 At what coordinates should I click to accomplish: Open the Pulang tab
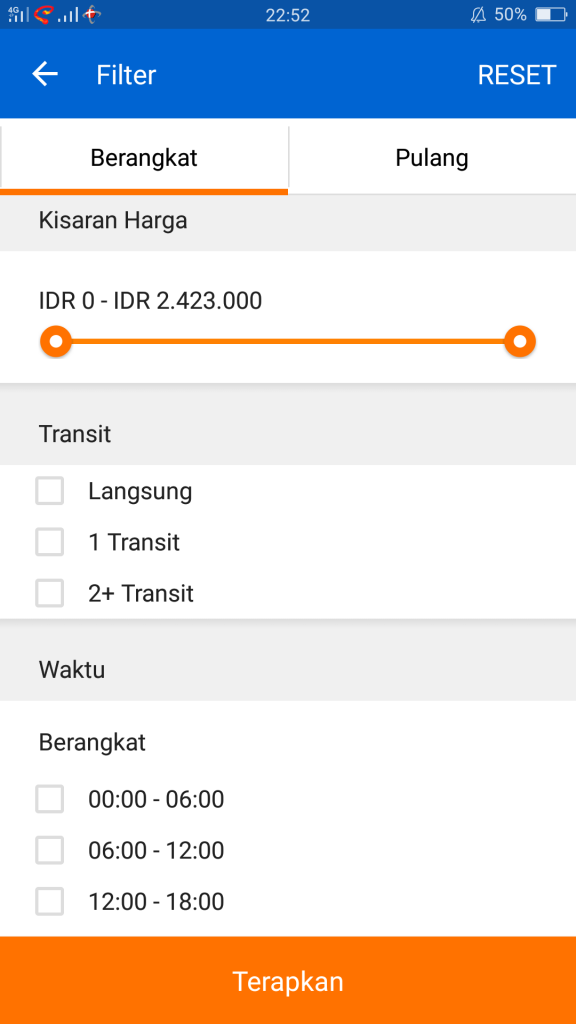pyautogui.click(x=432, y=157)
